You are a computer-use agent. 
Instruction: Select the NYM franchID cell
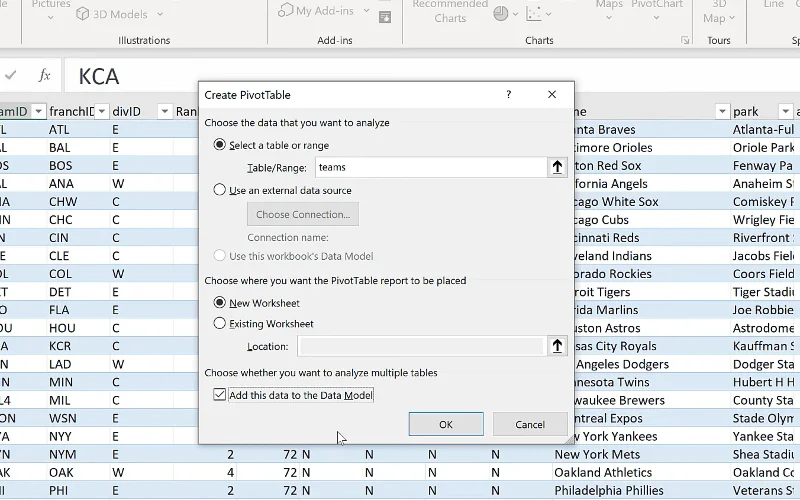click(78, 454)
